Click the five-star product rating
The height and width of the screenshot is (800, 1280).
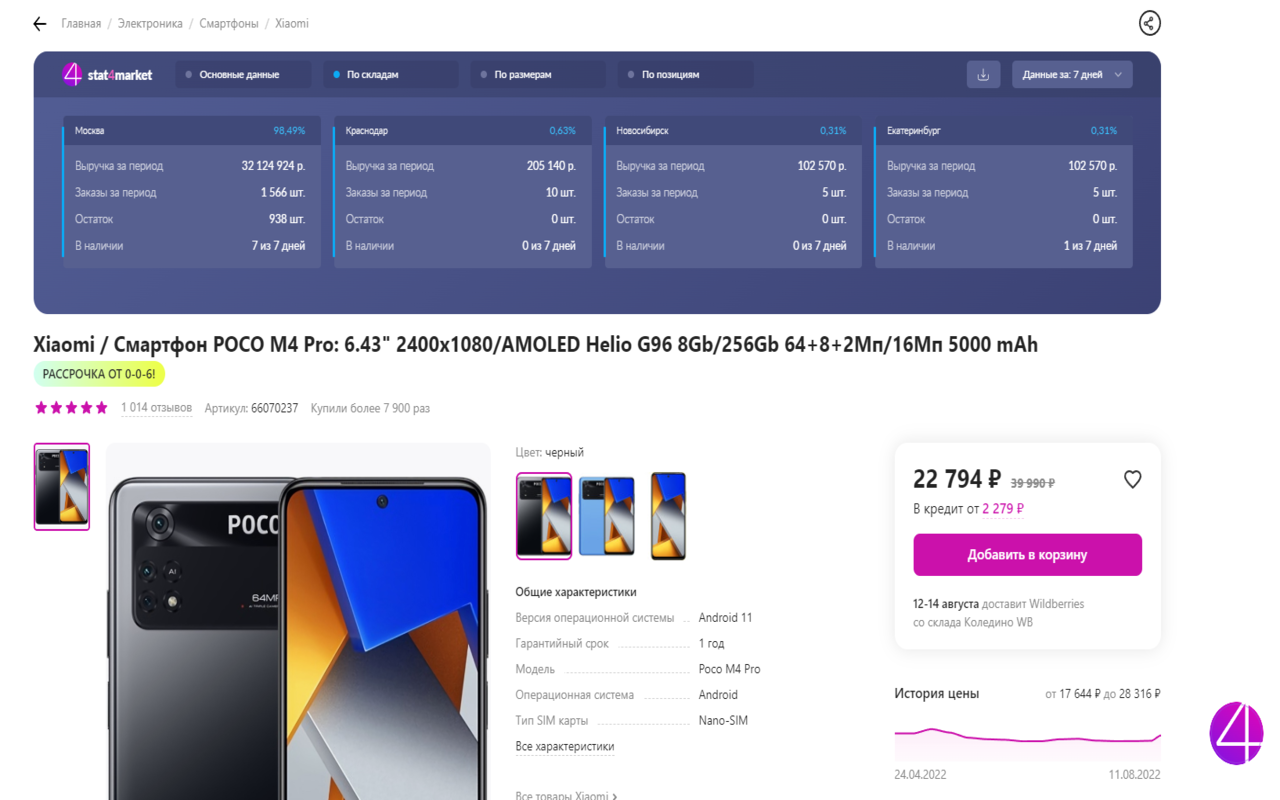[x=70, y=407]
